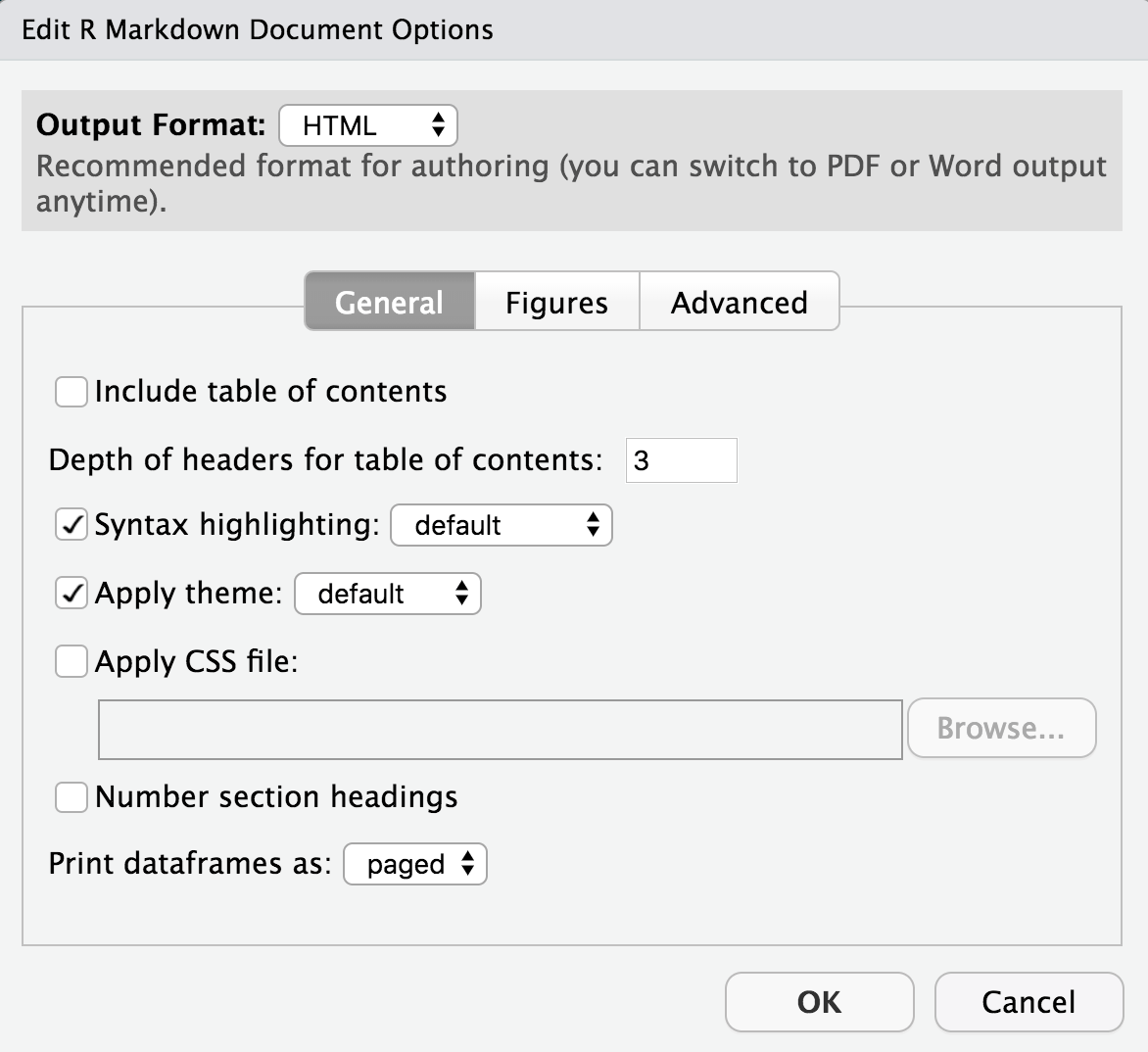Open the Syntax highlighting dropdown
The image size is (1148, 1052).
tap(501, 526)
